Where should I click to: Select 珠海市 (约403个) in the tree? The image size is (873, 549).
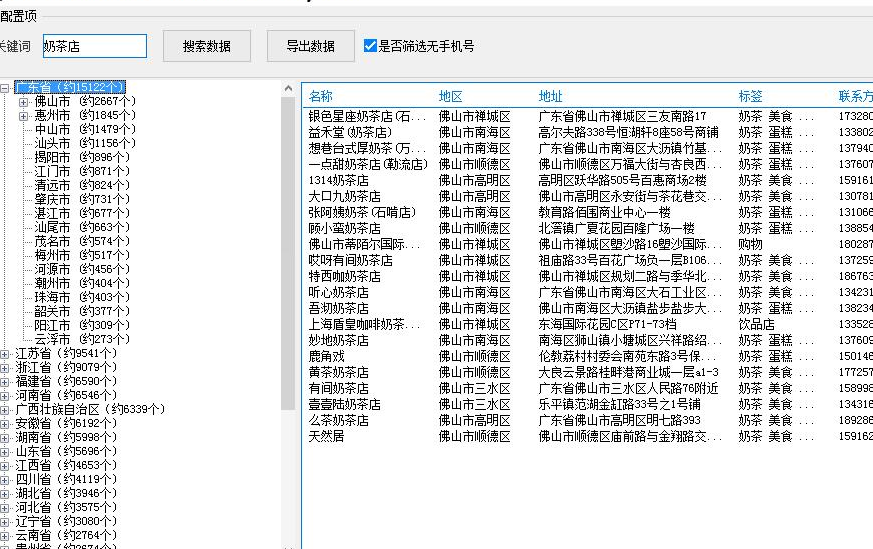pos(82,297)
